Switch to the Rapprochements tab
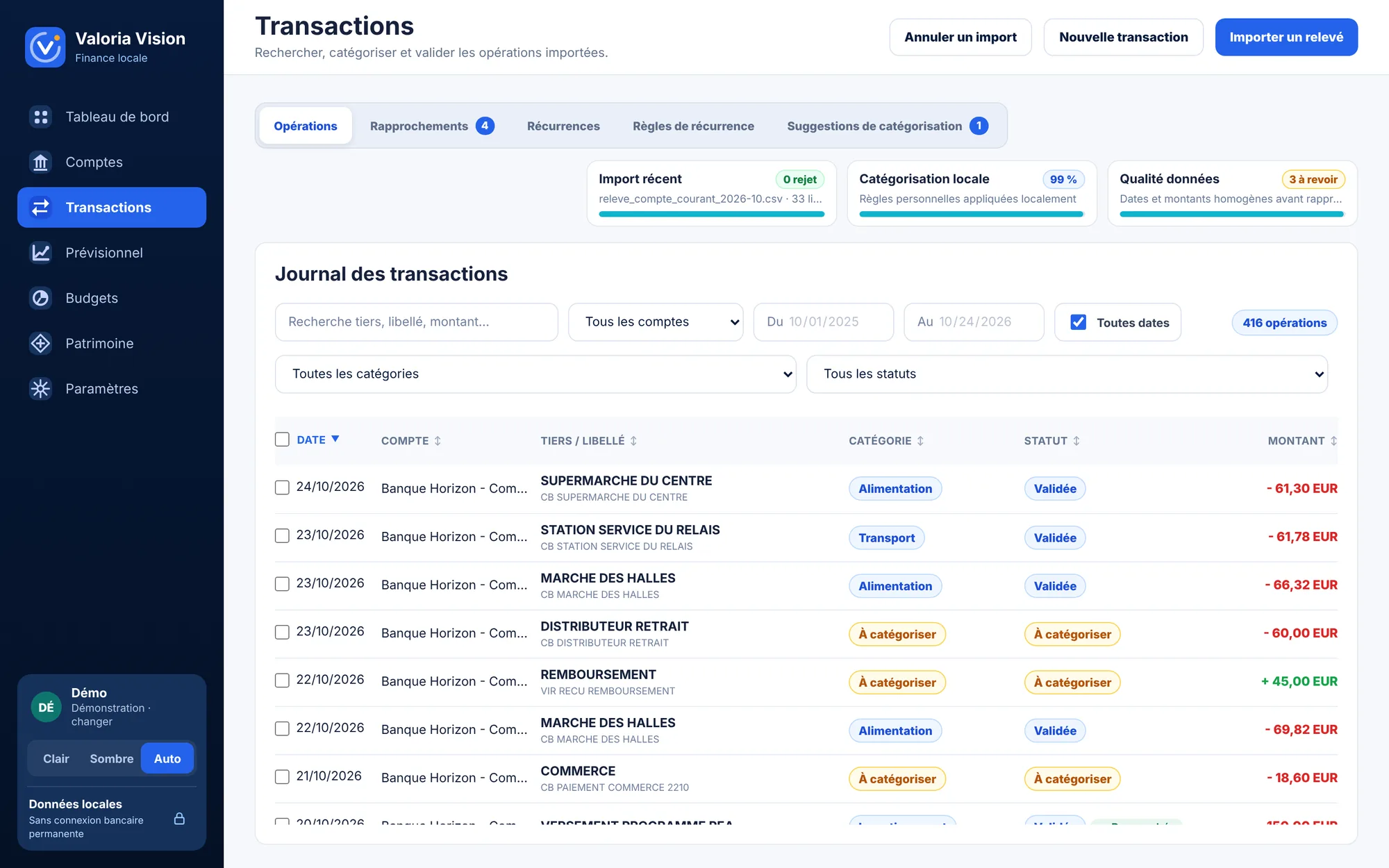This screenshot has width=1389, height=868. pyautogui.click(x=431, y=126)
